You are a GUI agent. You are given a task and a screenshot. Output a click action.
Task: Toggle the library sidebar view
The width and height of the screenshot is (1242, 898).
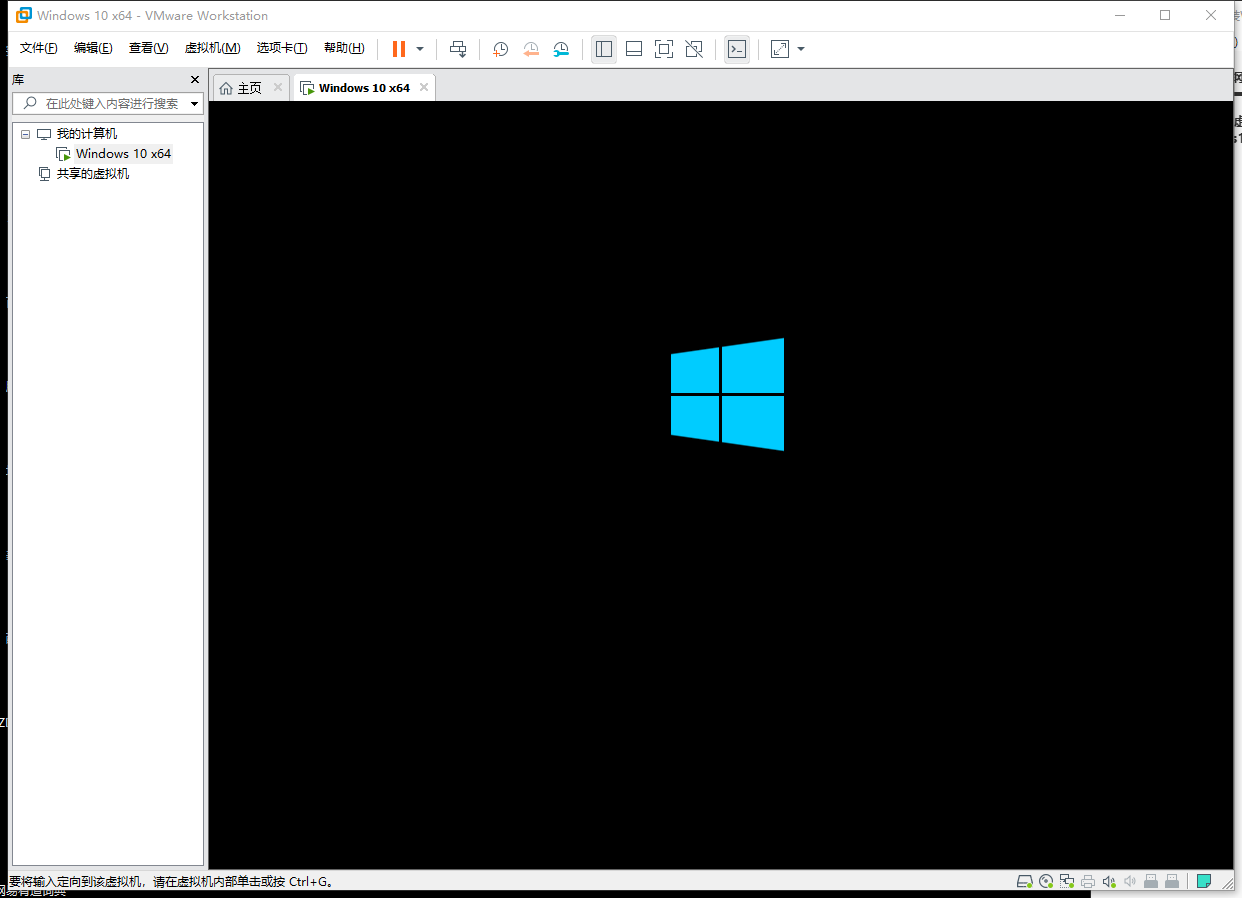(604, 49)
